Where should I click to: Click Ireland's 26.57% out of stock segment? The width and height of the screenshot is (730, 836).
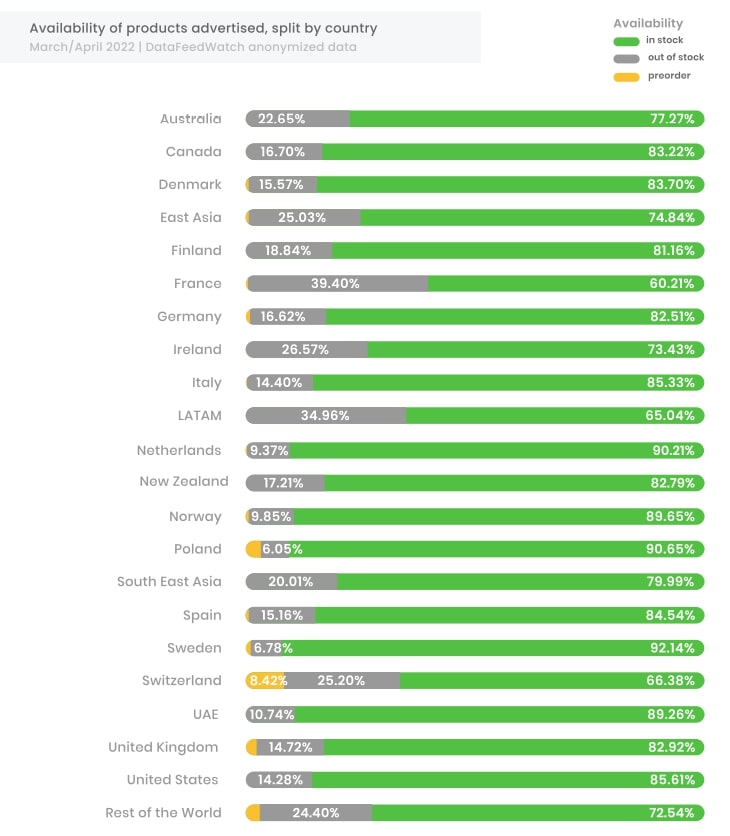pyautogui.click(x=306, y=350)
